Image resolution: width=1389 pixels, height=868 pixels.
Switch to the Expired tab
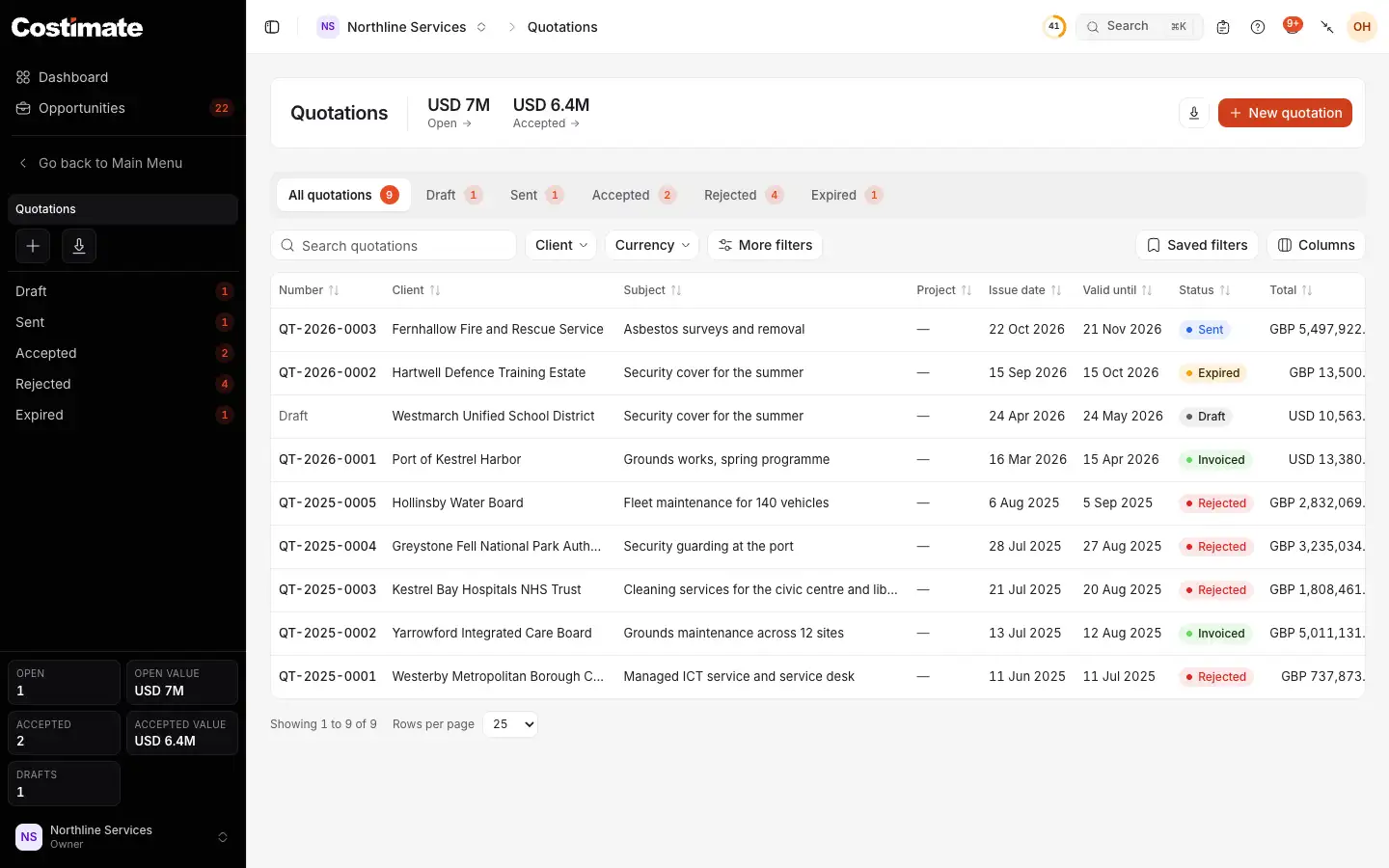846,195
